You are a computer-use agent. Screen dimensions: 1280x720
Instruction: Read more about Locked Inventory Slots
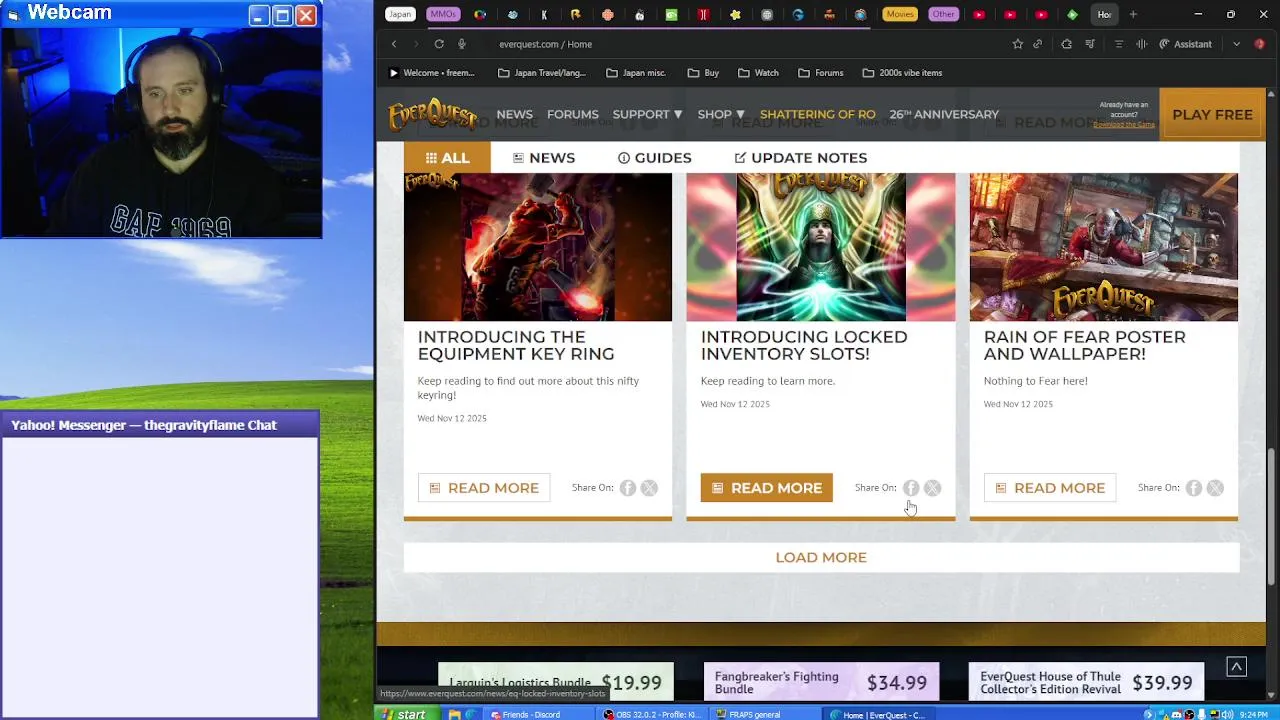(x=766, y=488)
